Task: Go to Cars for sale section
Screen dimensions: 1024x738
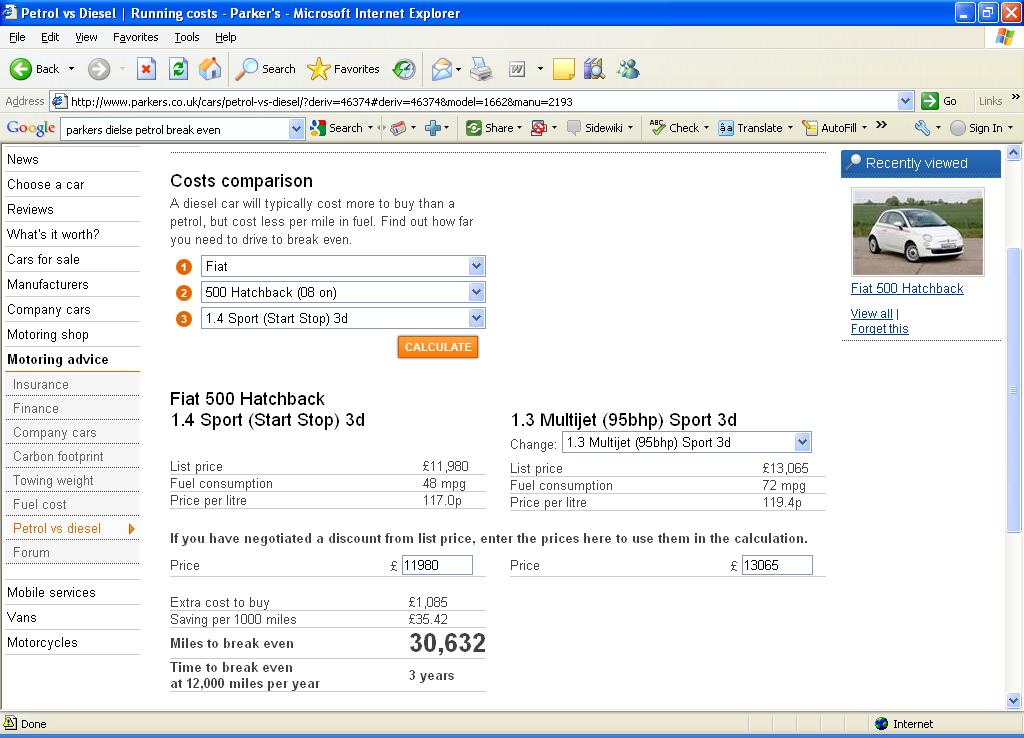Action: 43,259
